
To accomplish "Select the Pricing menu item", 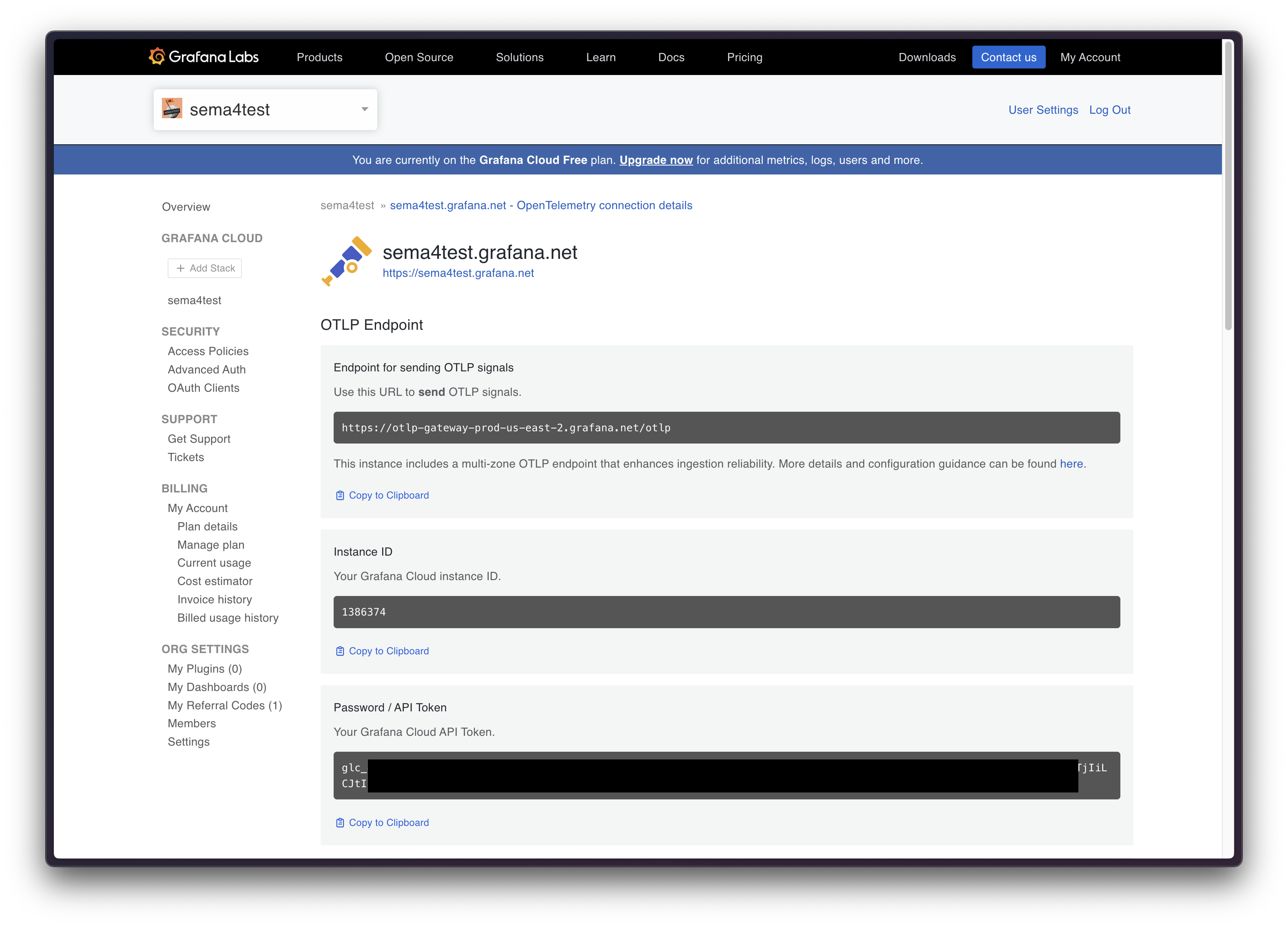I will click(744, 57).
